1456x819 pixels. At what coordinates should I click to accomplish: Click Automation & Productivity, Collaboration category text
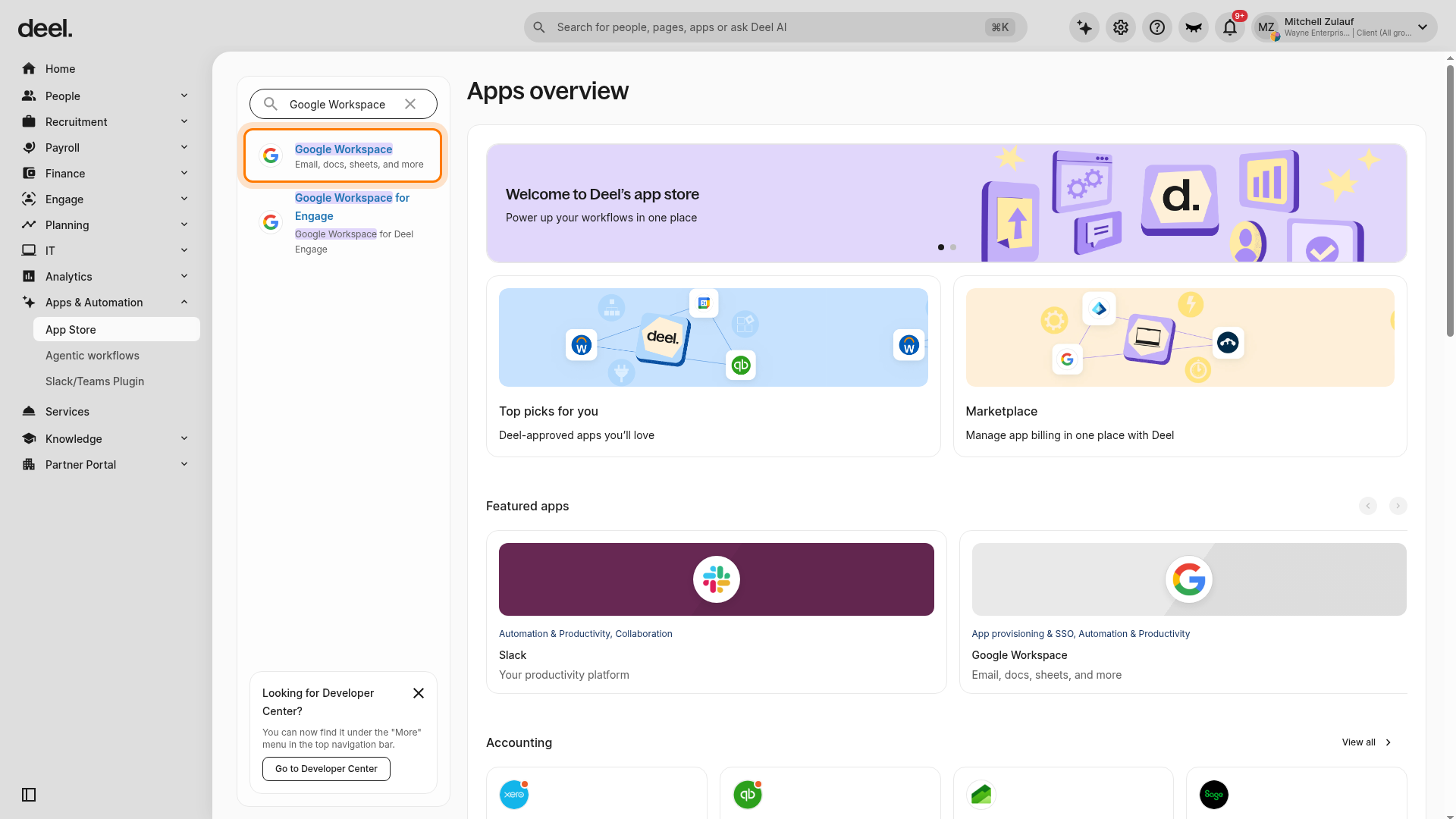coord(585,634)
